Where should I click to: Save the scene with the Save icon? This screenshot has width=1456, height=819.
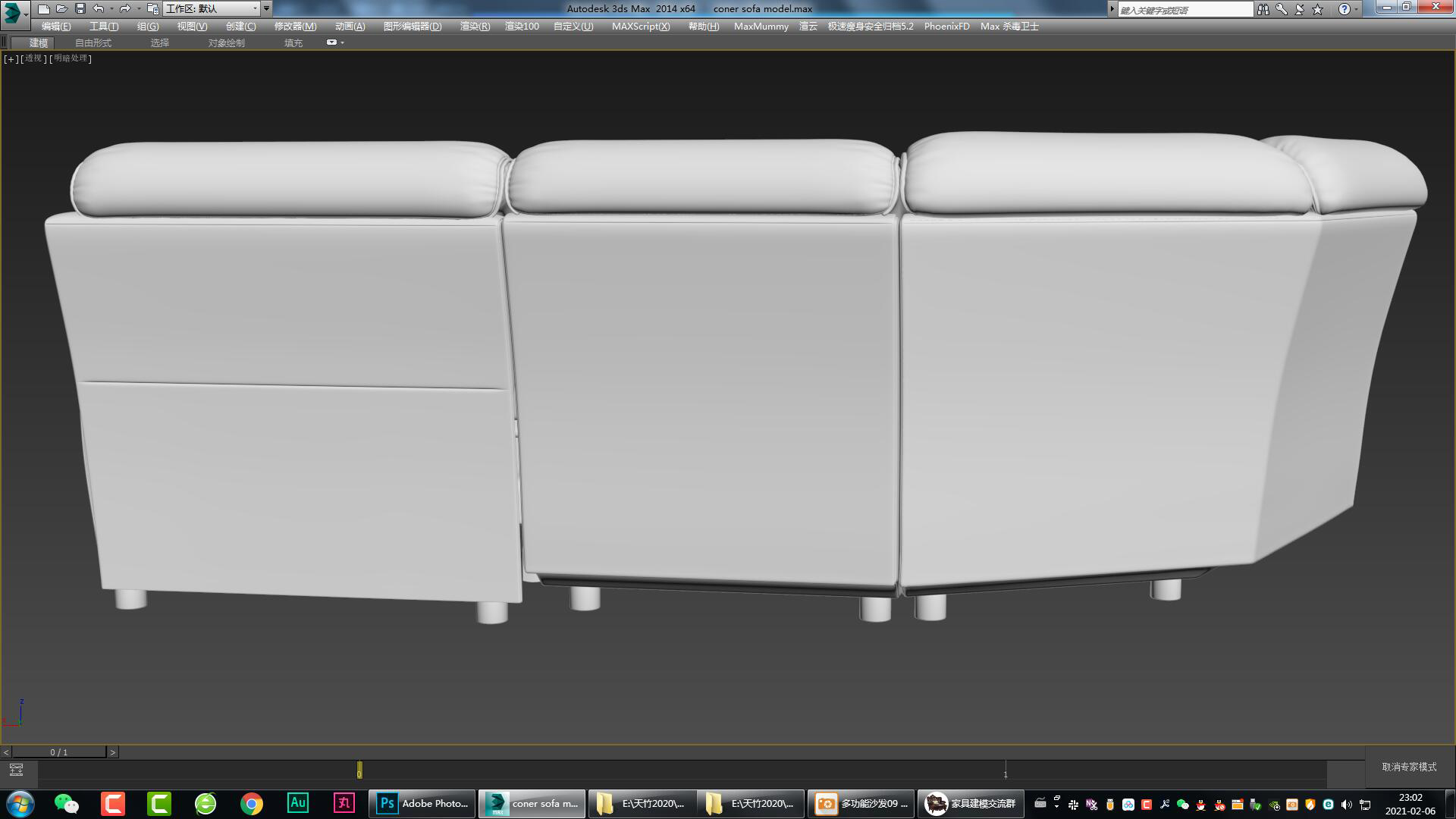[80, 8]
